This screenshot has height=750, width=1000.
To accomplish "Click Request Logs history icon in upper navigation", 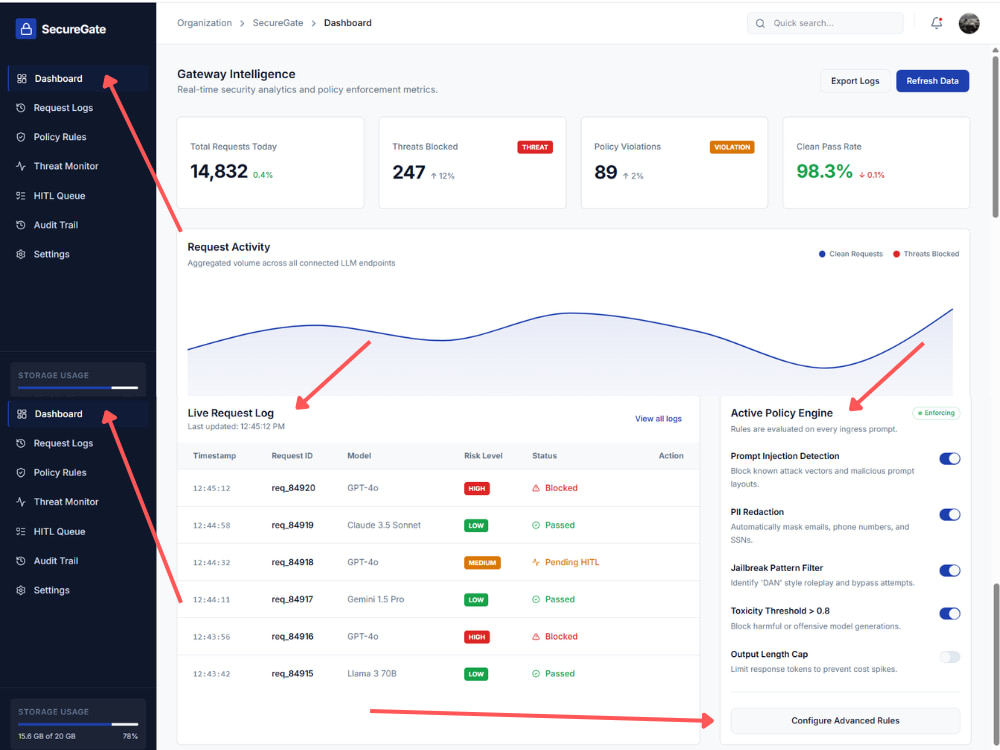I will [20, 108].
